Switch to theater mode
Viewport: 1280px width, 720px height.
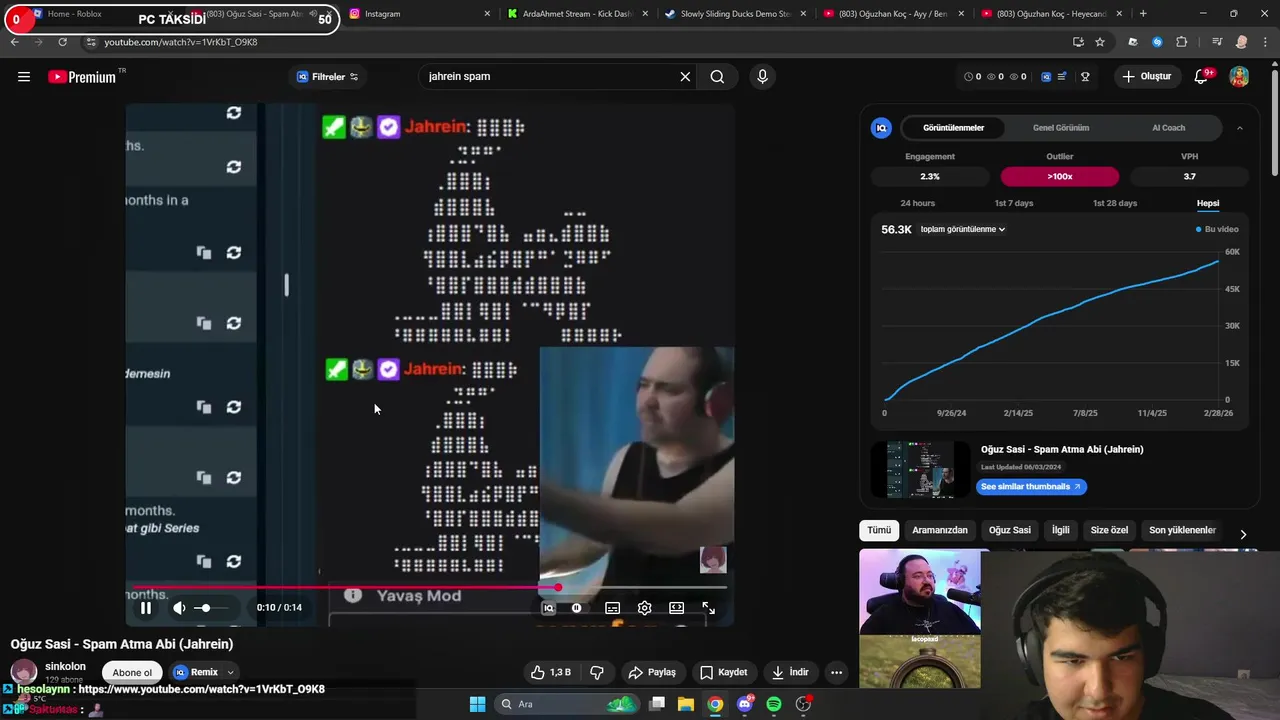coord(676,607)
